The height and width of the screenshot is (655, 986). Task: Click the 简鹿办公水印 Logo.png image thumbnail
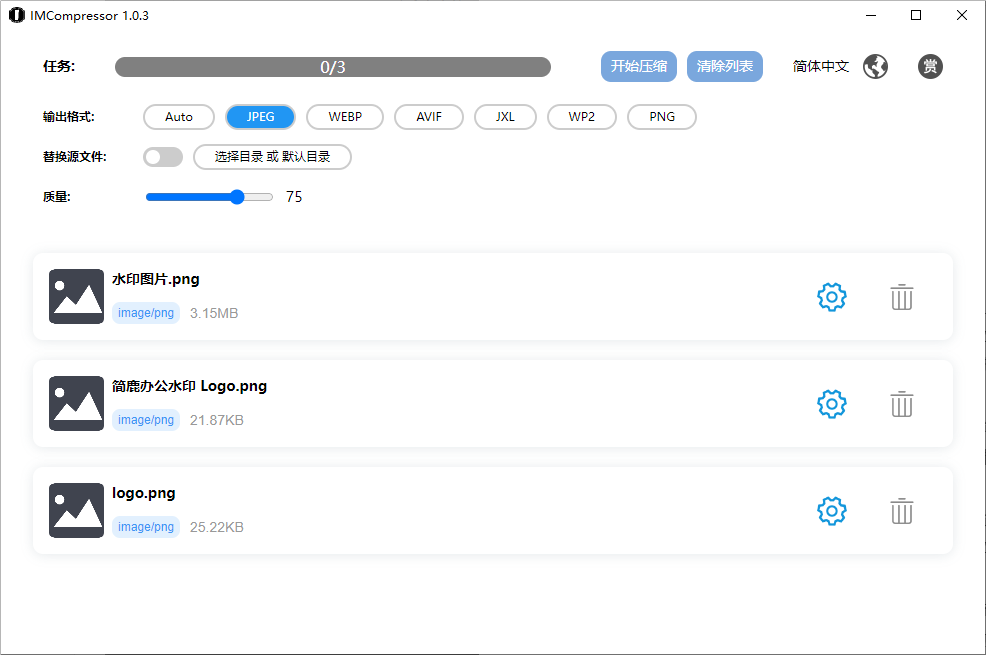[76, 403]
